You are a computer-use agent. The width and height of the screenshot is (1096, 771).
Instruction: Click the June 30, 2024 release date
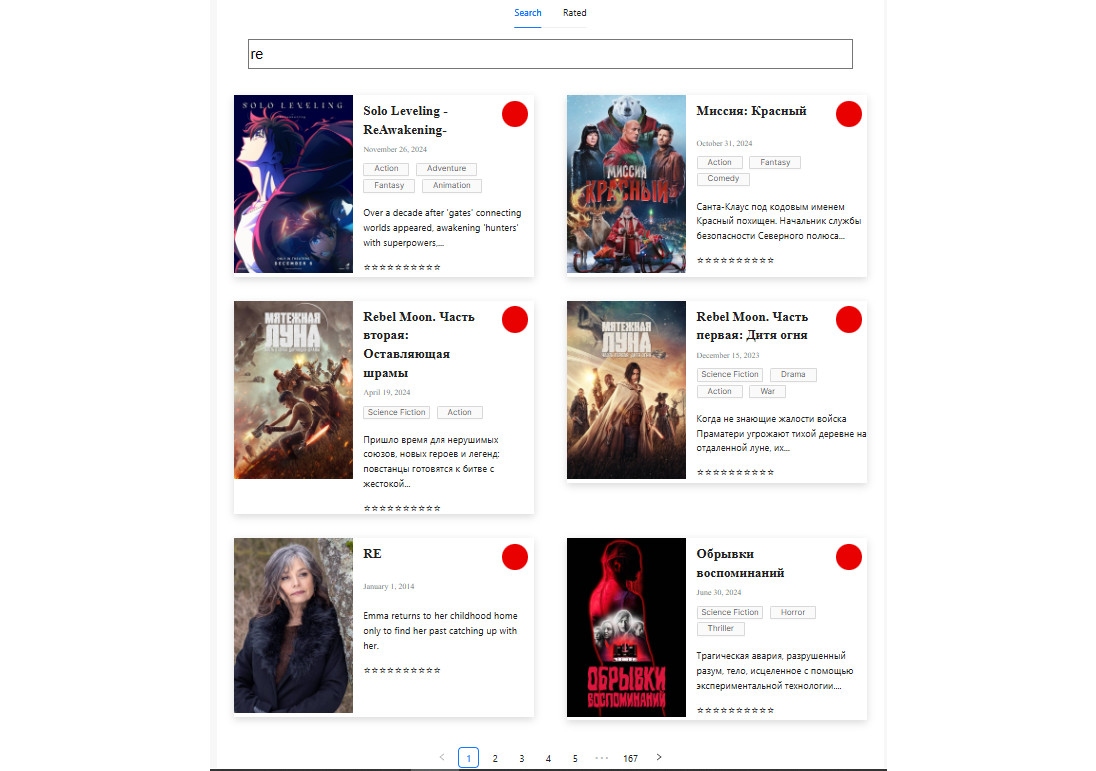[719, 592]
